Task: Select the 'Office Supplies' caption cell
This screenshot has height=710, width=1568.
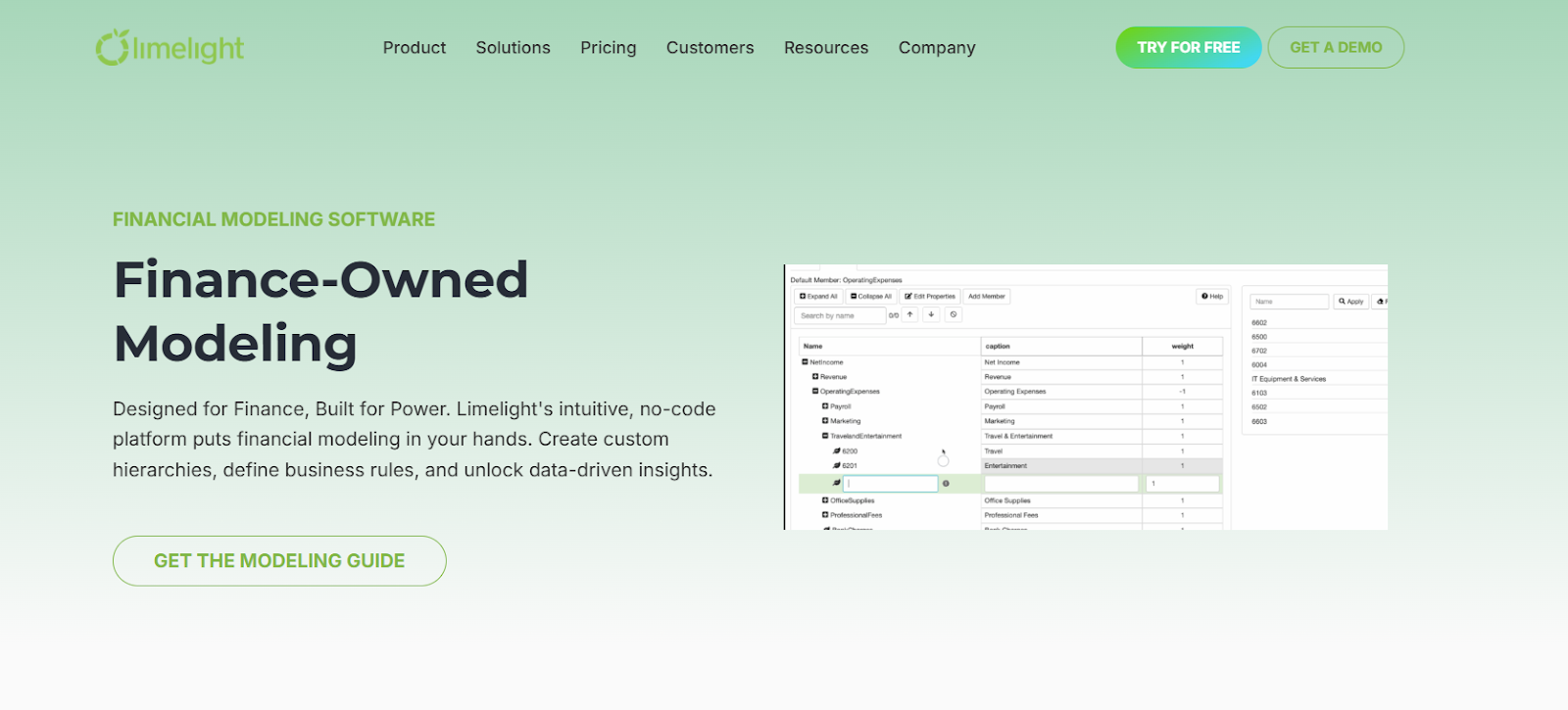Action: pos(1061,500)
